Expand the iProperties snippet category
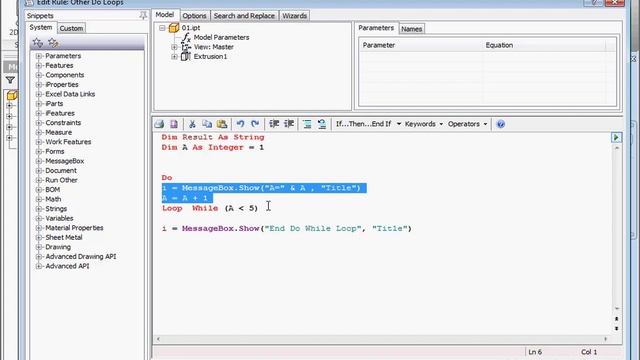 39,84
